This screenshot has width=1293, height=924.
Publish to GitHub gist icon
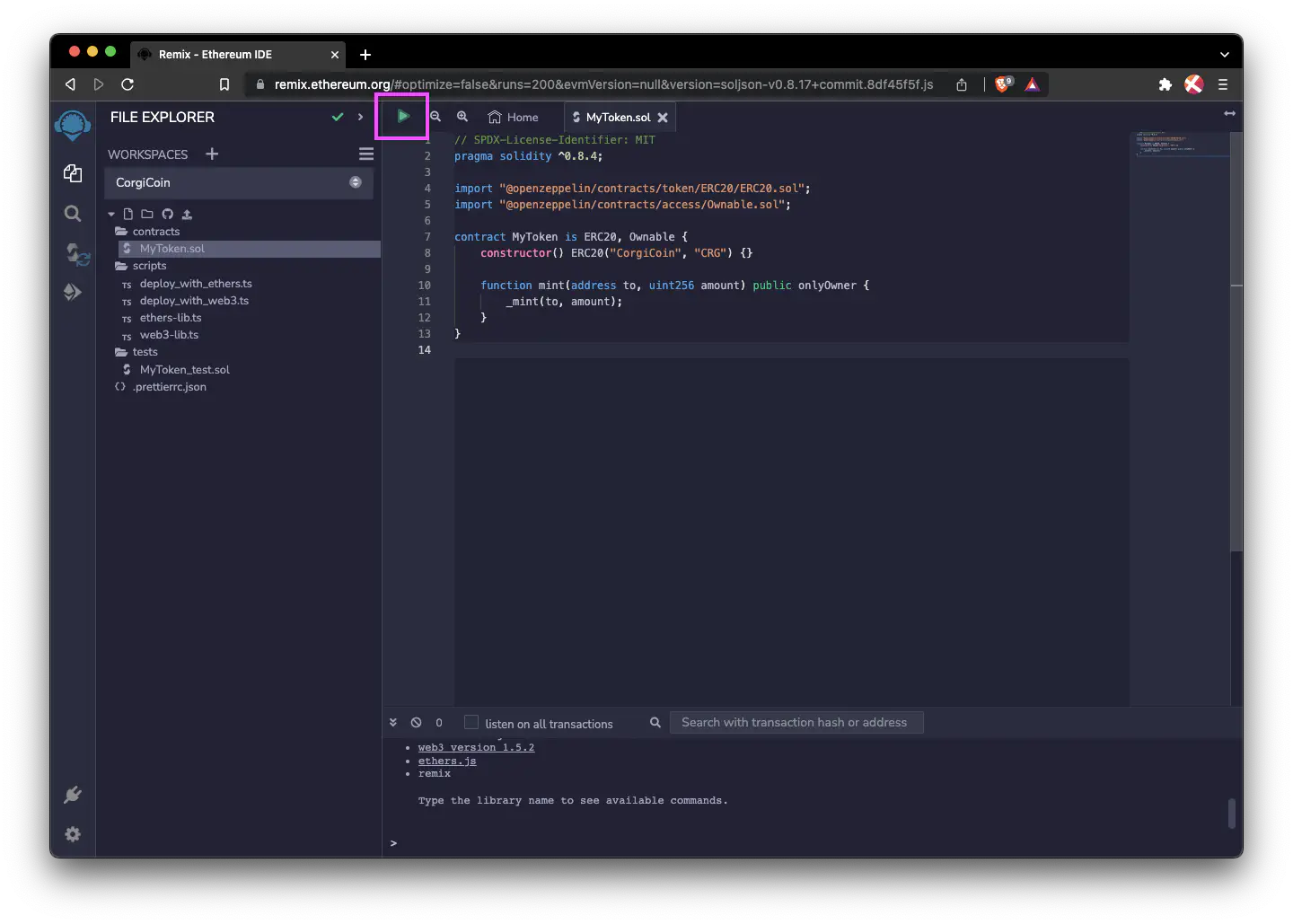tap(167, 214)
